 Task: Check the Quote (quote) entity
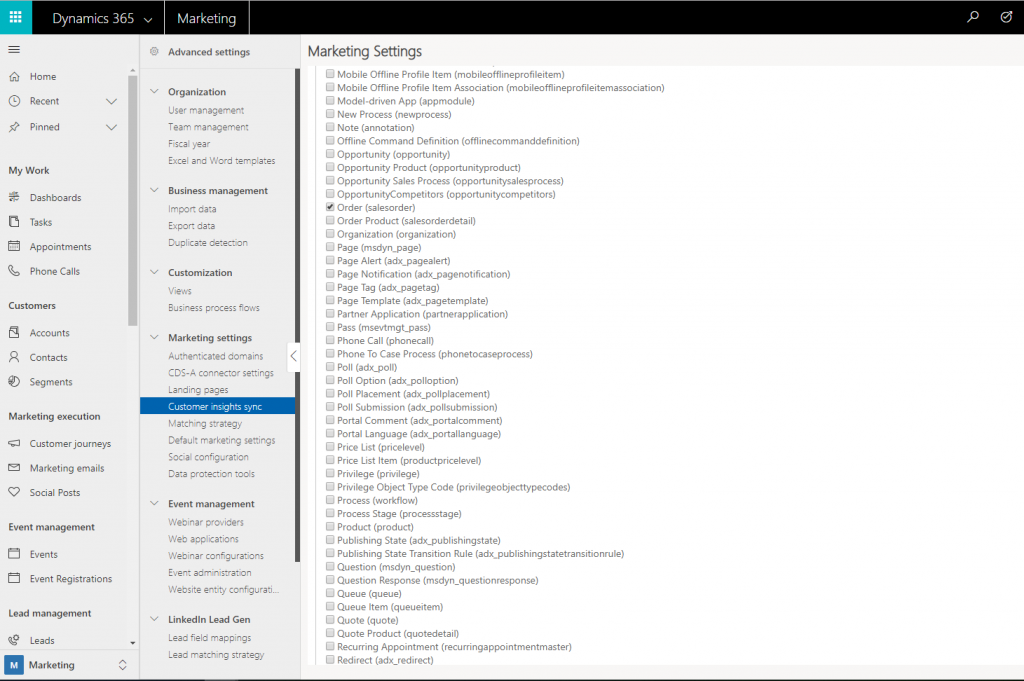(x=329, y=620)
